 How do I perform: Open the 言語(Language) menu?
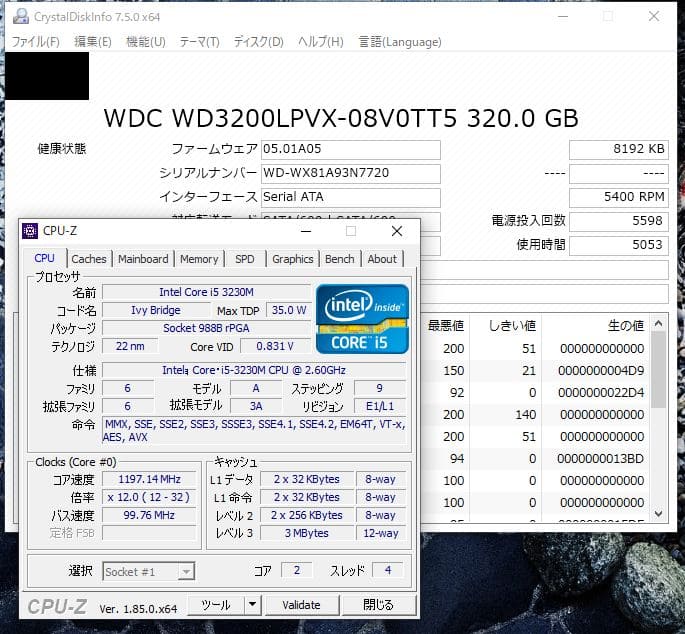click(399, 42)
